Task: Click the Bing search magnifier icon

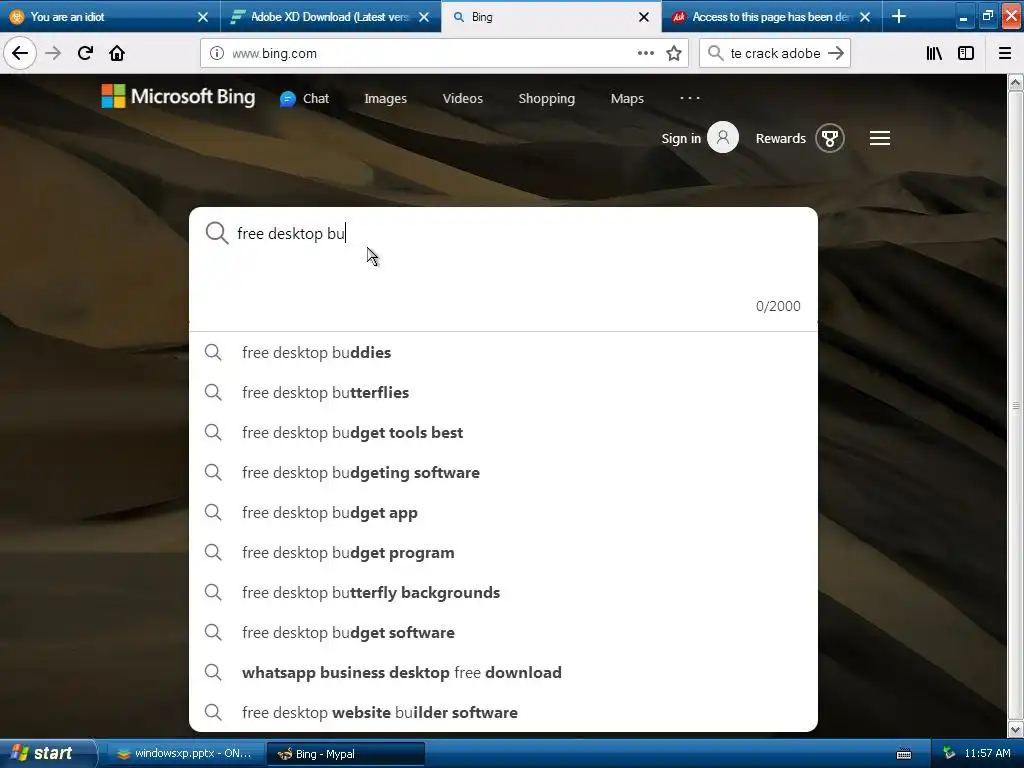Action: 217,233
